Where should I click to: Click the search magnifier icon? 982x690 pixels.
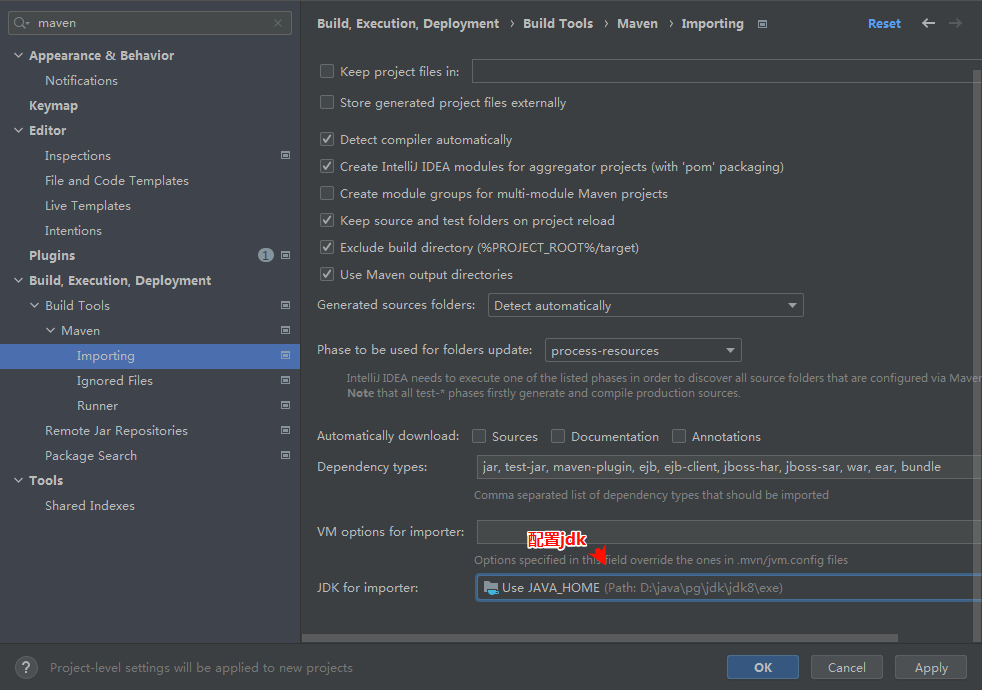pyautogui.click(x=21, y=23)
